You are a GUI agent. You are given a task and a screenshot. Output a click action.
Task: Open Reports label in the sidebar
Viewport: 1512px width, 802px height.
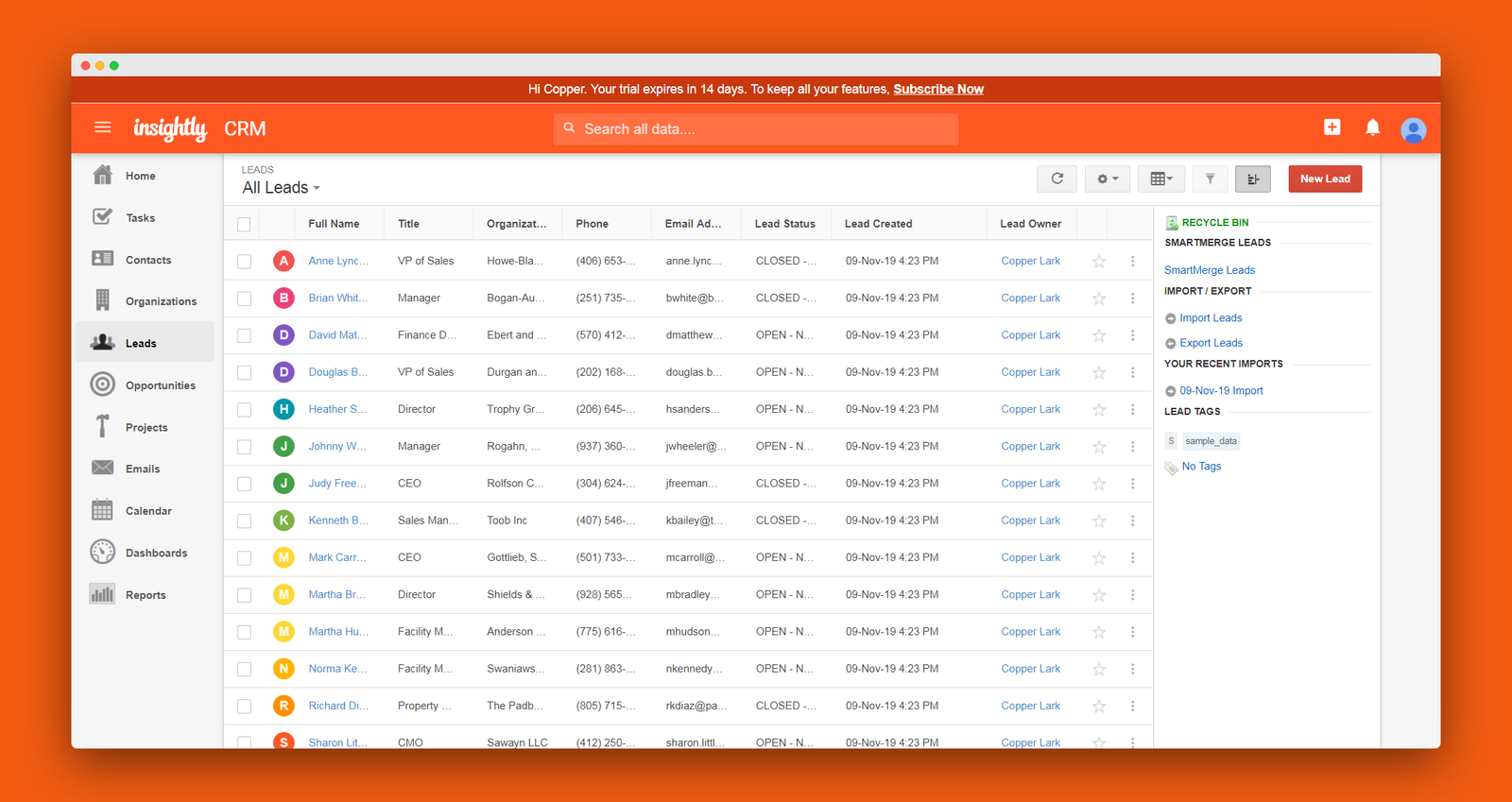(146, 595)
